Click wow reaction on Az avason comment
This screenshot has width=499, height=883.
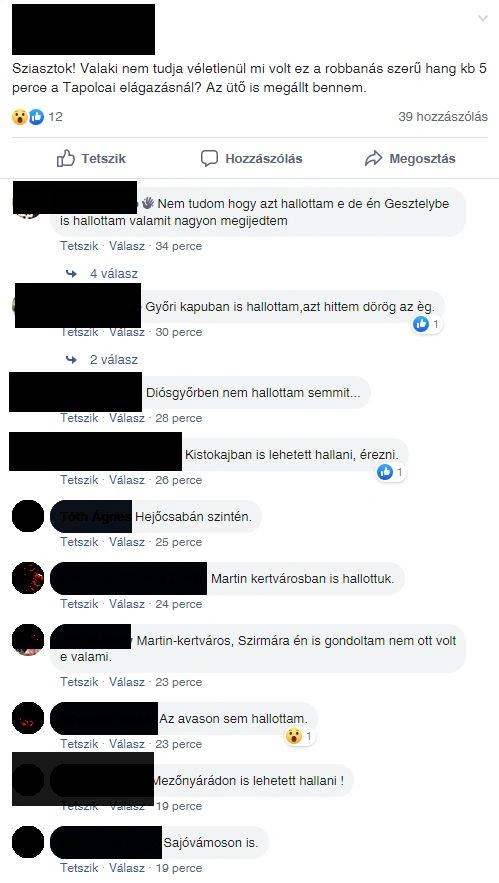point(293,736)
